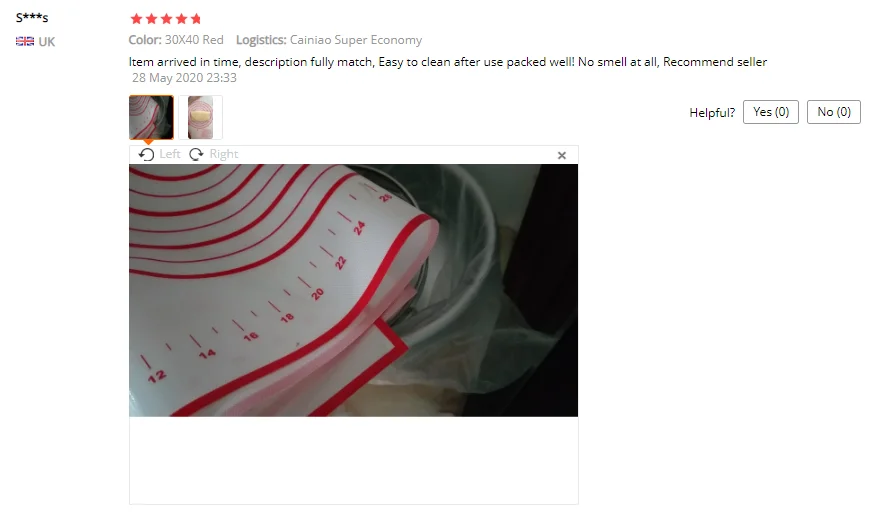875x522 pixels.
Task: Click the Color: 30X40 Red text
Action: (176, 40)
